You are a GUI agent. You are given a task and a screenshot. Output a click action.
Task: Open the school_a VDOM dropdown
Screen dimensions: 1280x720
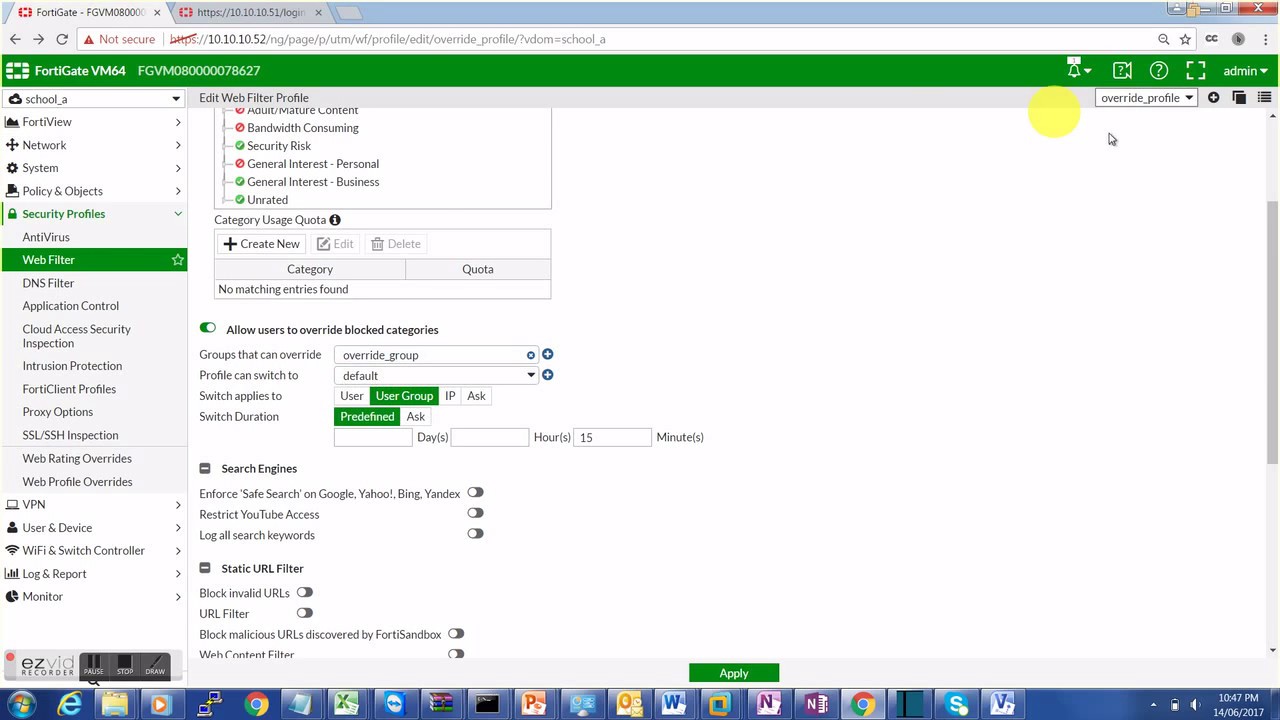click(x=93, y=99)
